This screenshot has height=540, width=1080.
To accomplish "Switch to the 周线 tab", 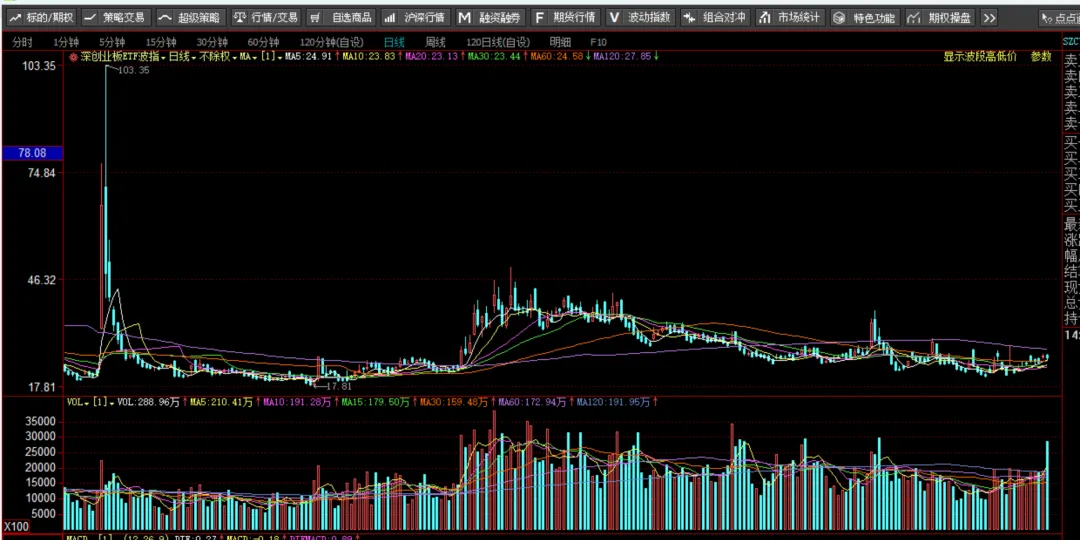I will click(x=435, y=42).
